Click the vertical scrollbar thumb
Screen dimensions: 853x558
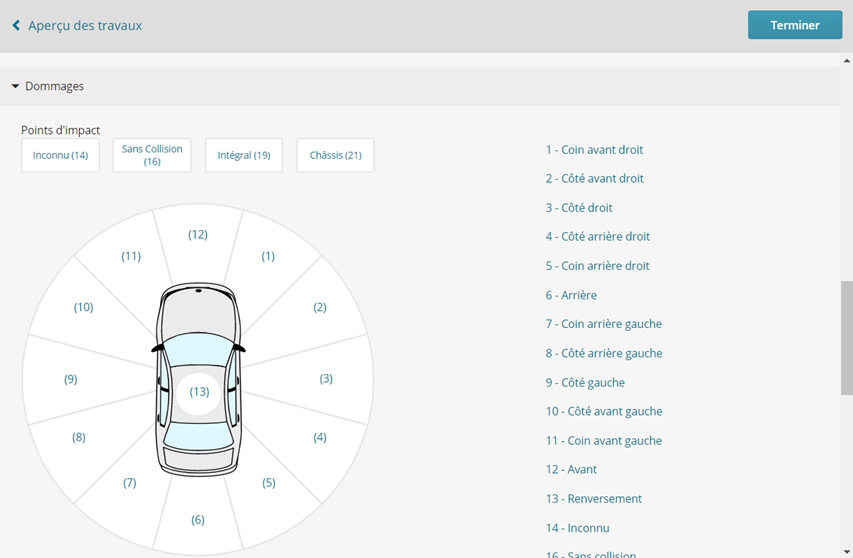846,338
